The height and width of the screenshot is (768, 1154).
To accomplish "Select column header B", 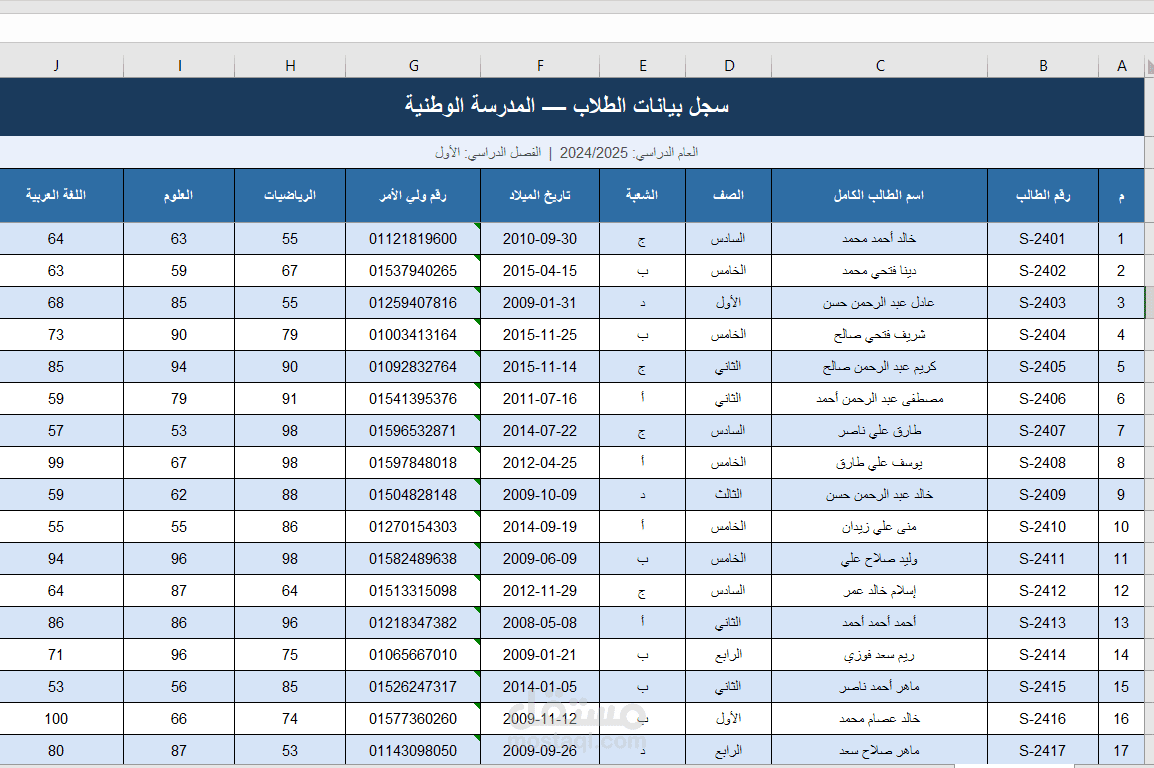I will (1043, 65).
